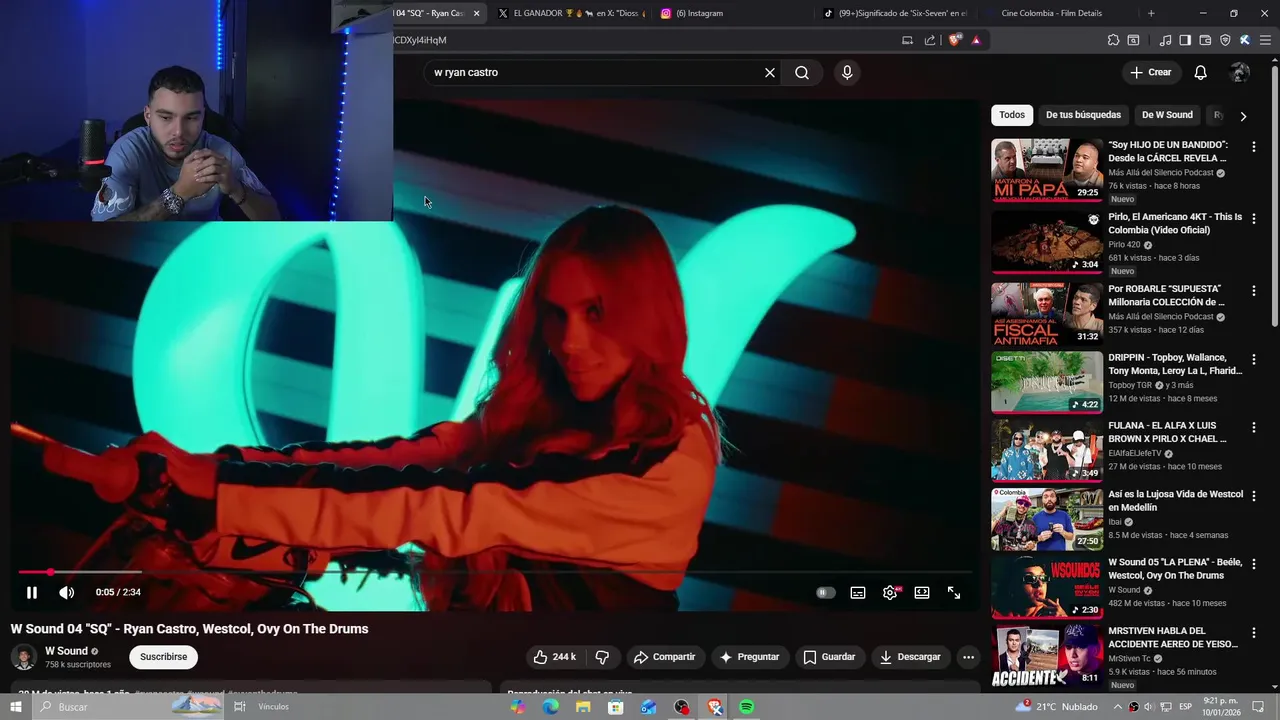Image resolution: width=1280 pixels, height=720 pixels.
Task: Open options menu for DRIPPIN video
Action: click(x=1254, y=360)
